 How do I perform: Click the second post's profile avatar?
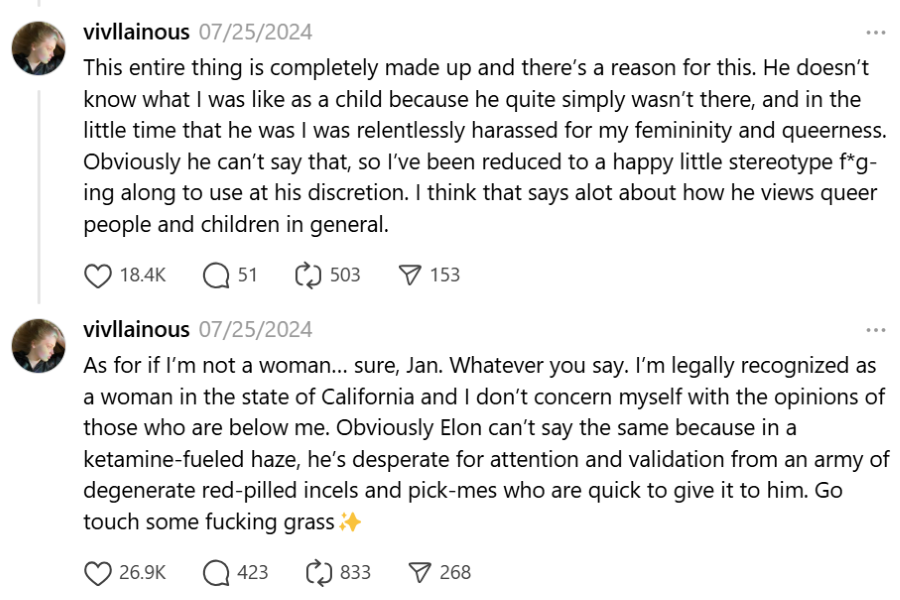pos(39,345)
